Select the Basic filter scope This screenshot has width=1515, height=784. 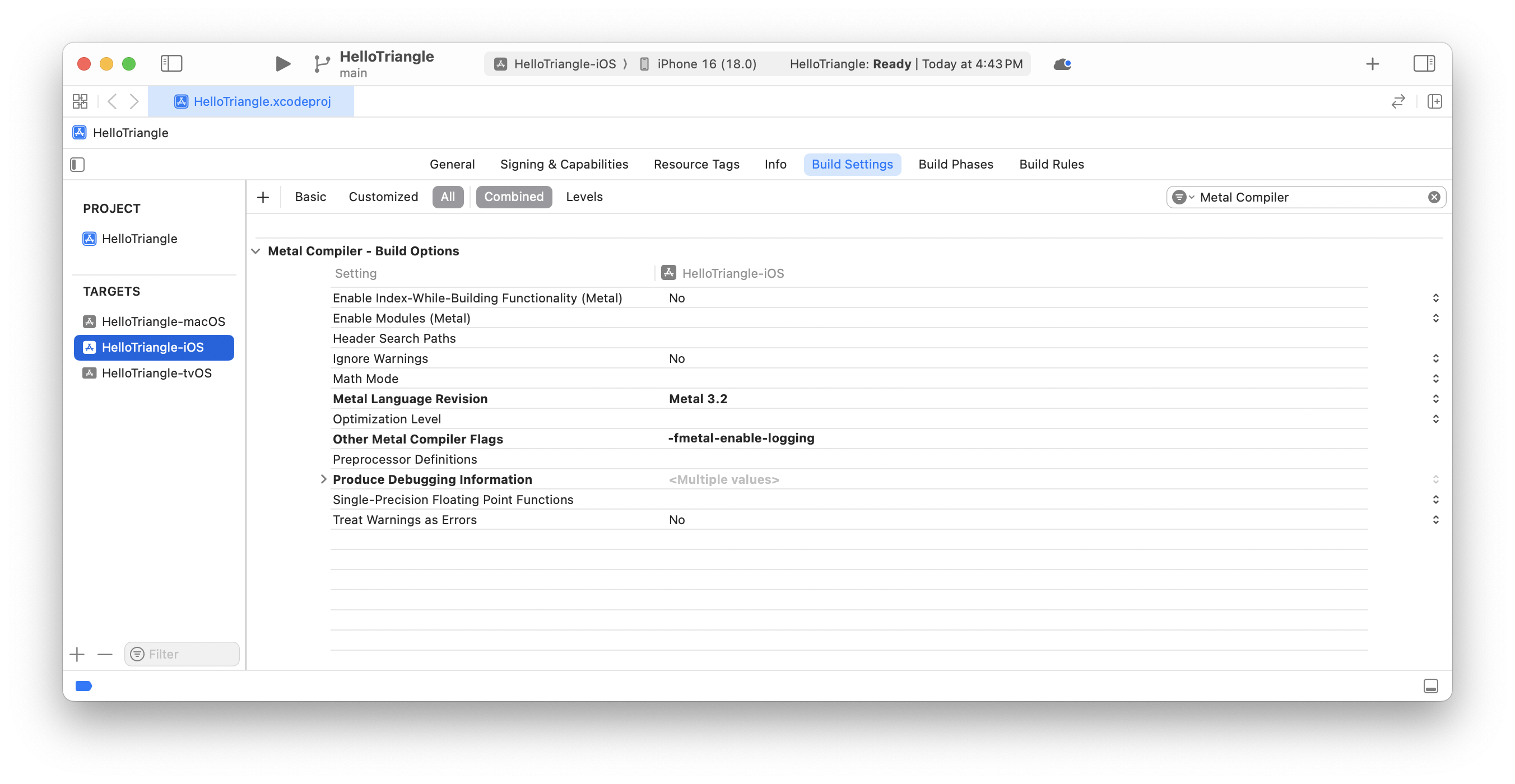coord(310,197)
